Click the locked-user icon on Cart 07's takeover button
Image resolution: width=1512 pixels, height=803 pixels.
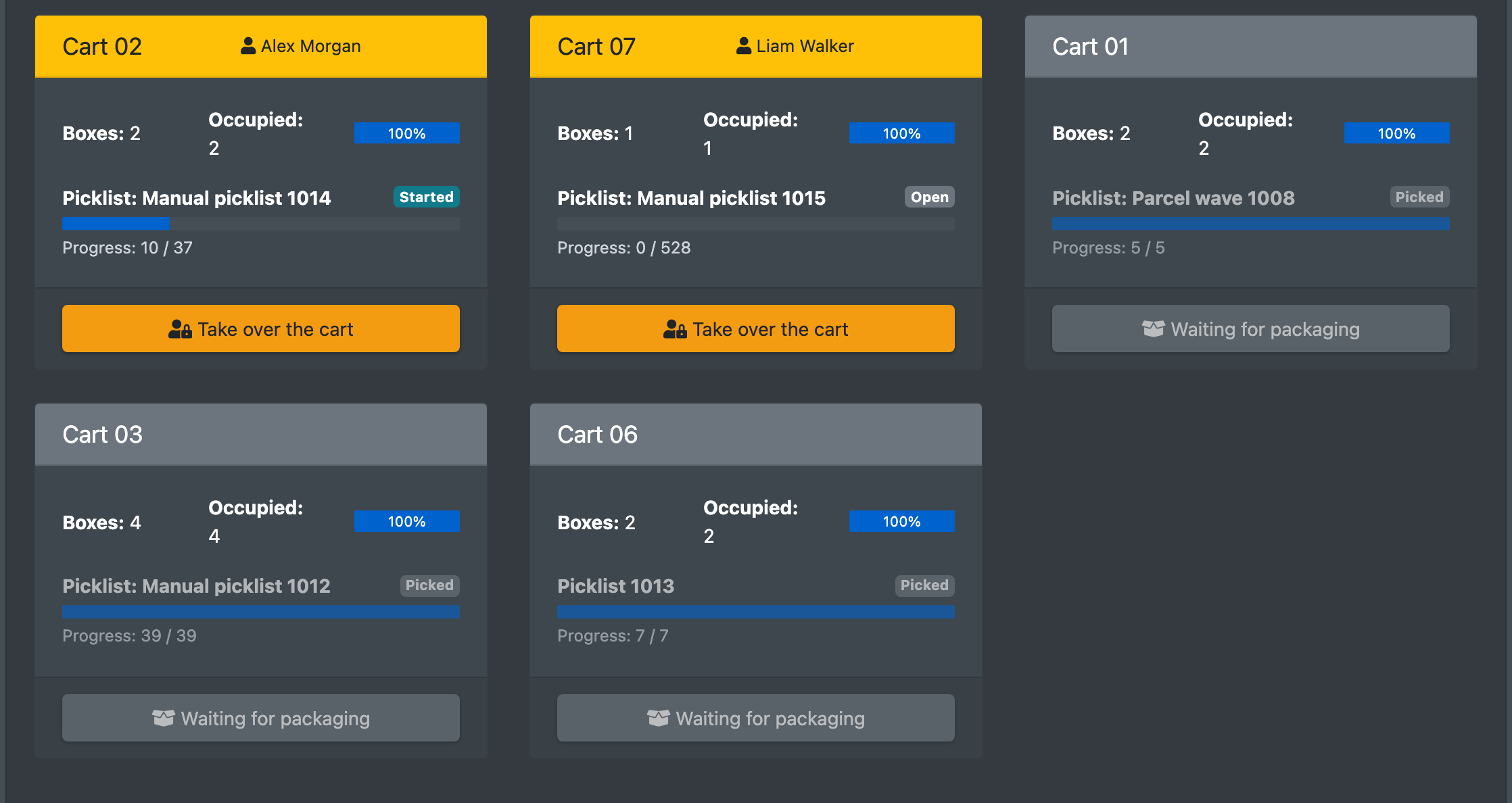coord(675,329)
